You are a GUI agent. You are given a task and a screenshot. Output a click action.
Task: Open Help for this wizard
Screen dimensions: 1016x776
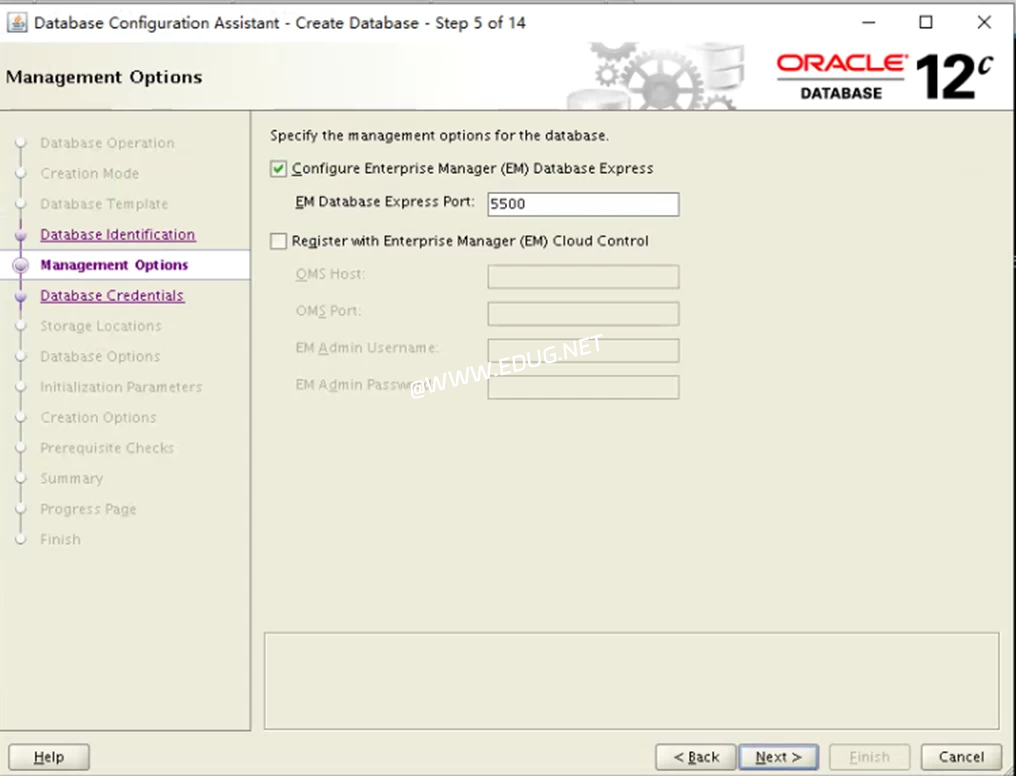(49, 757)
